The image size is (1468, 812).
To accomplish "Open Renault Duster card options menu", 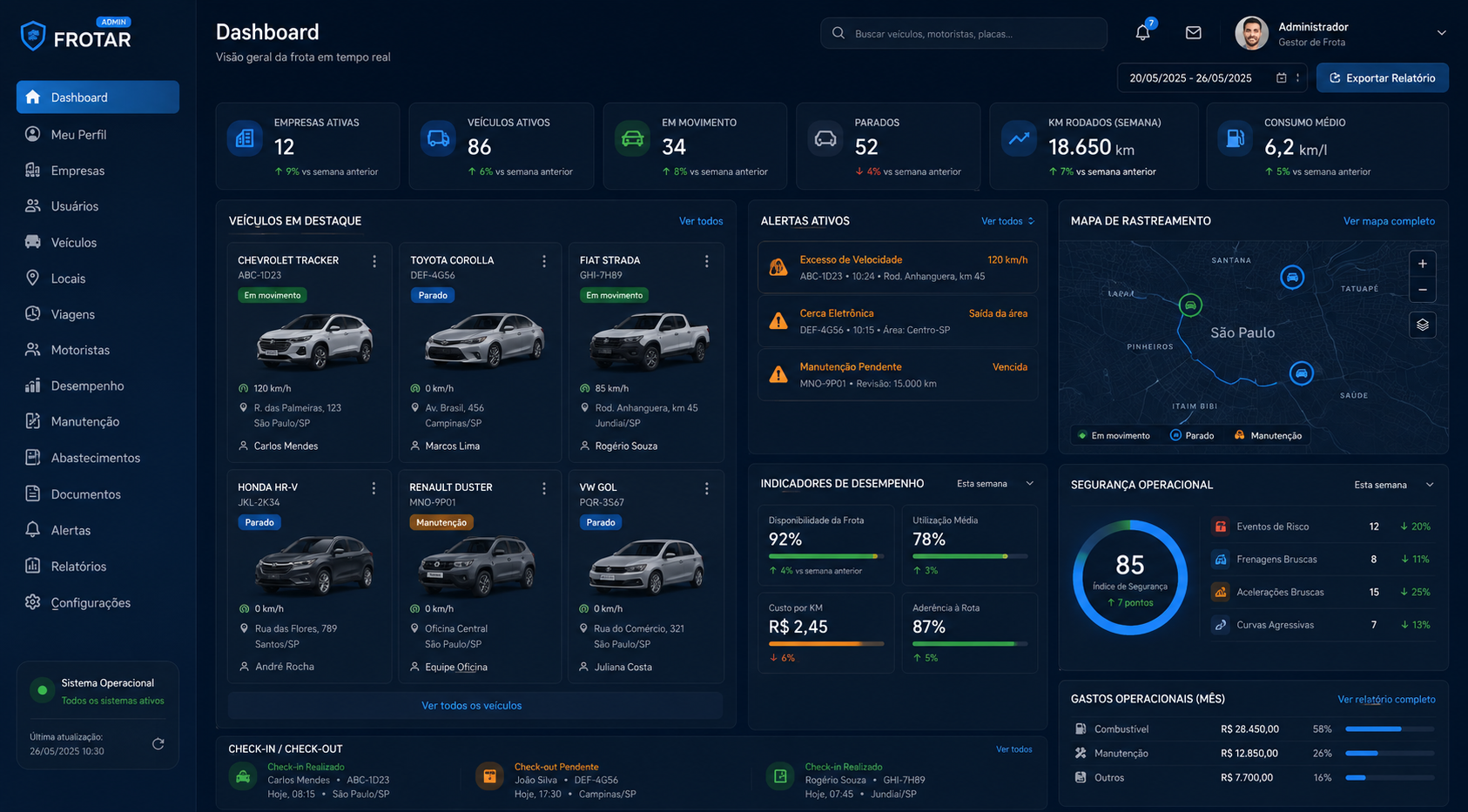I will (544, 488).
